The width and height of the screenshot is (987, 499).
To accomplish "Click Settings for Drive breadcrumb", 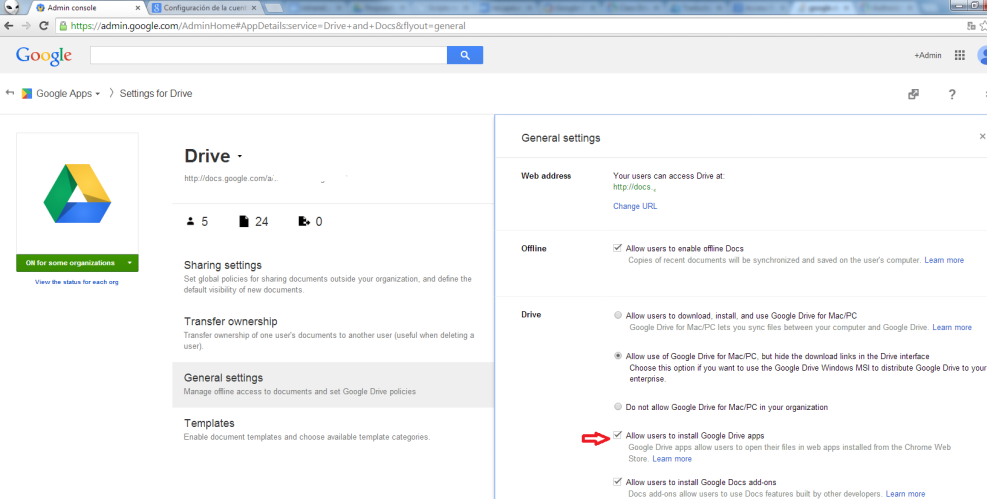I will [156, 93].
